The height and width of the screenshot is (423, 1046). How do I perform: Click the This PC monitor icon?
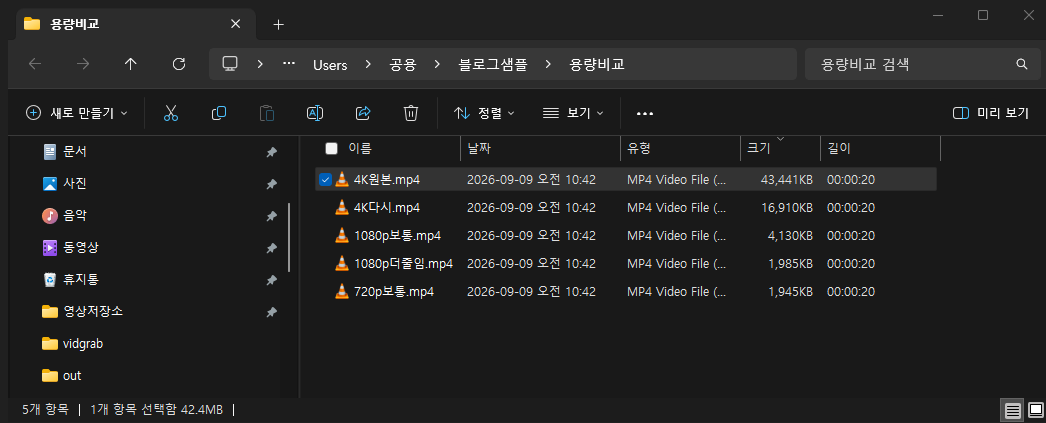coord(230,64)
